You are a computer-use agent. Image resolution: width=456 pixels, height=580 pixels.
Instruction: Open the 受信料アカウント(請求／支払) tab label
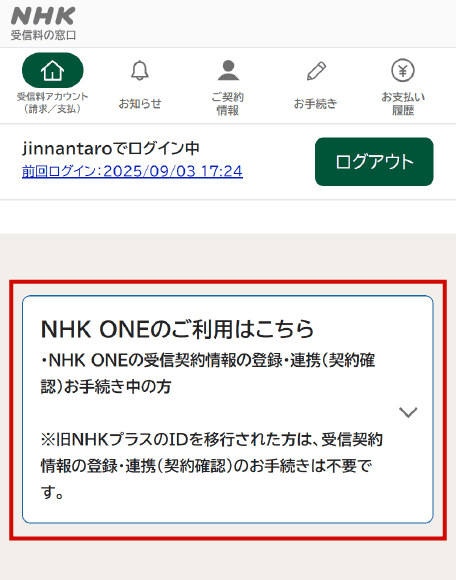pos(53,103)
